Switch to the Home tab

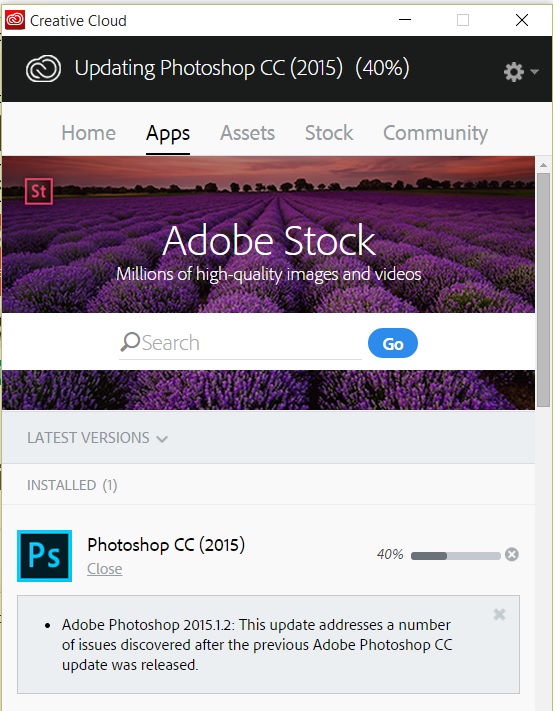pyautogui.click(x=88, y=133)
